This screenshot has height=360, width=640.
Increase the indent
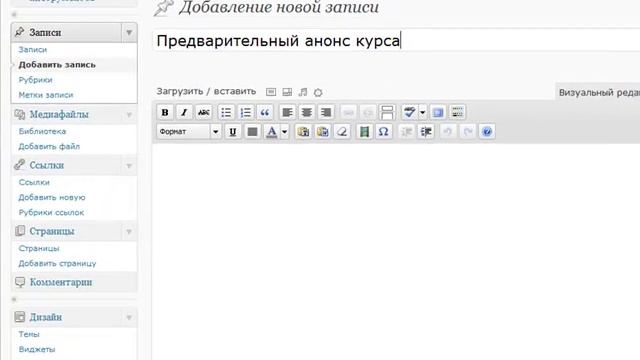pos(426,131)
